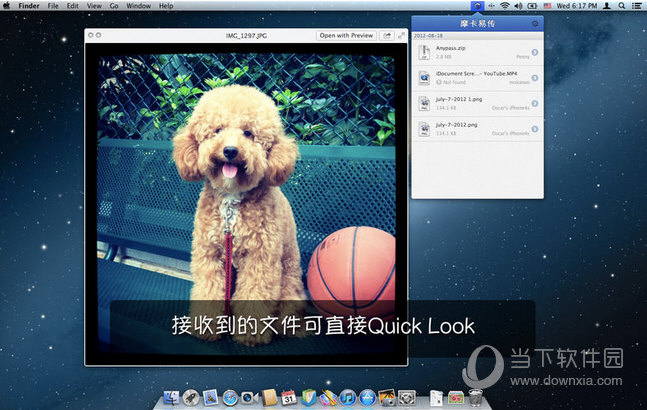The width and height of the screenshot is (647, 410).
Task: Open Apple menu
Action: pos(7,6)
